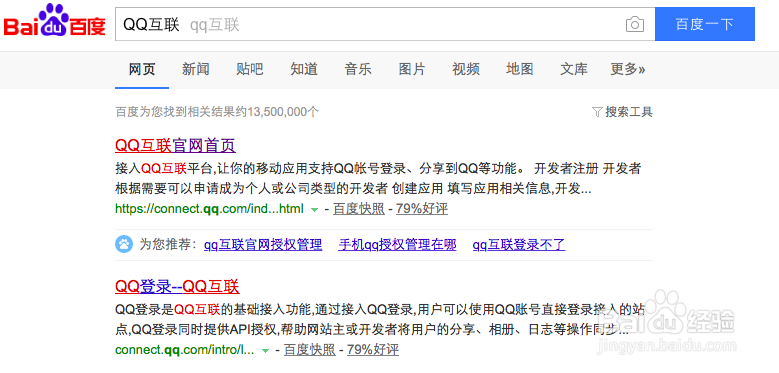This screenshot has width=779, height=373.
Task: Click the 百度一下 search button
Action: (x=704, y=24)
